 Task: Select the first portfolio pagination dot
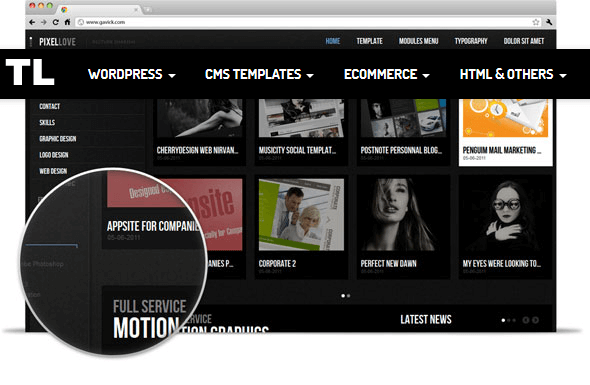click(343, 296)
